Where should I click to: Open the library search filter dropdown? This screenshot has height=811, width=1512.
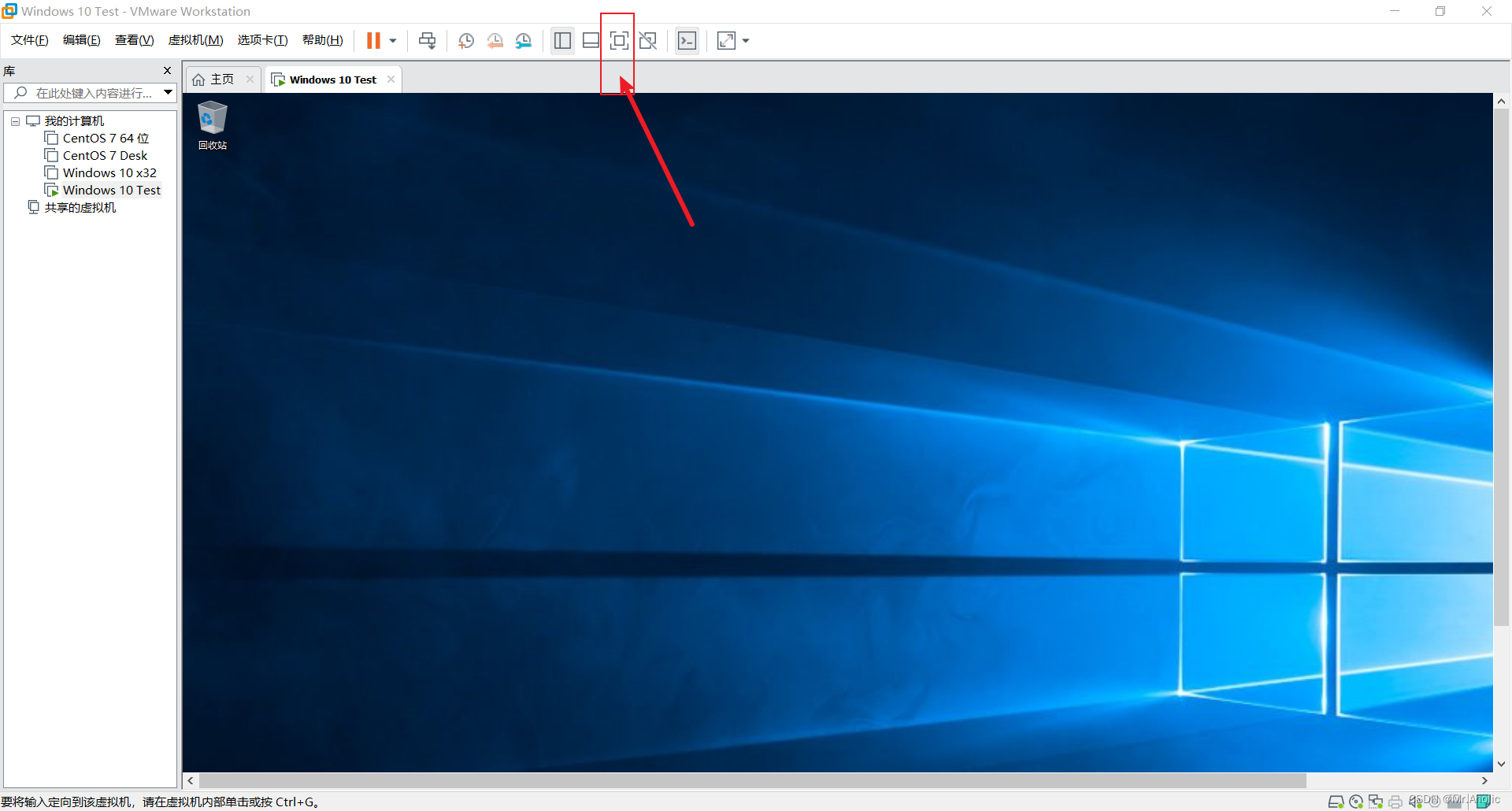[168, 93]
